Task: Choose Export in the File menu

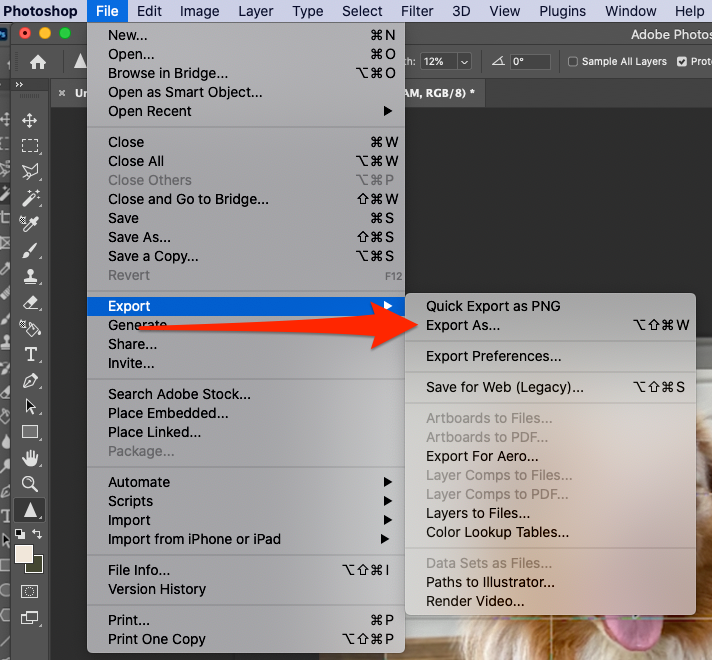Action: click(x=246, y=306)
